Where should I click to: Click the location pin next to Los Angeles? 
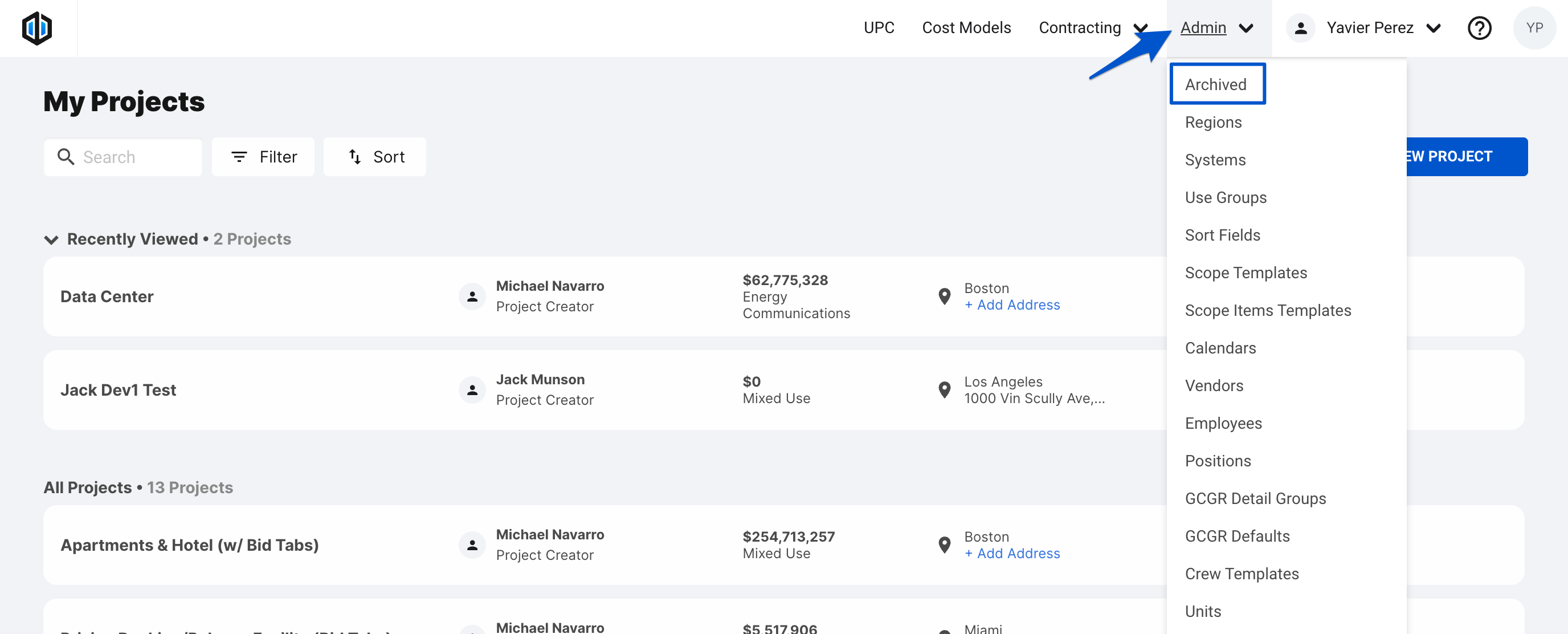(944, 390)
